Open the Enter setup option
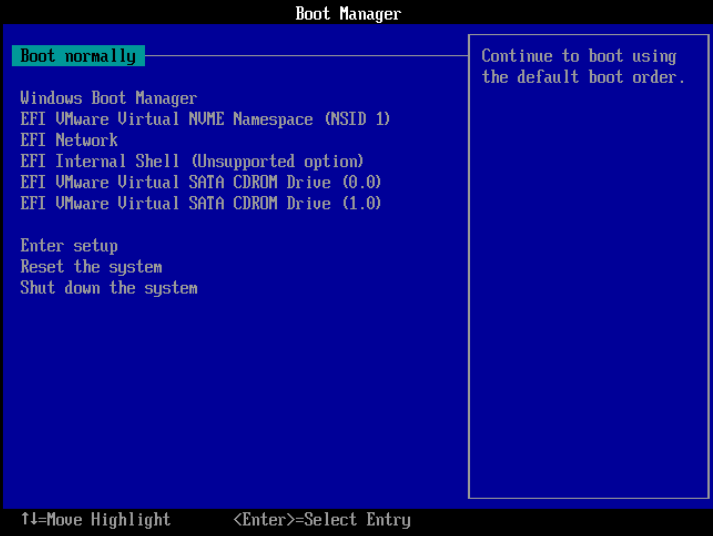 69,246
